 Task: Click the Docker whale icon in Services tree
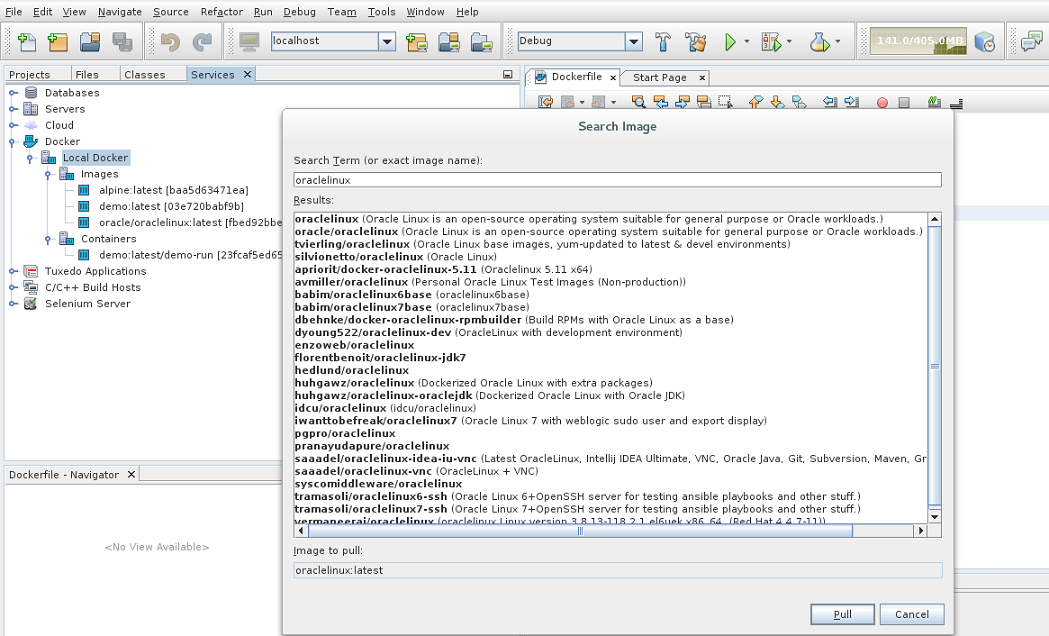click(x=31, y=141)
